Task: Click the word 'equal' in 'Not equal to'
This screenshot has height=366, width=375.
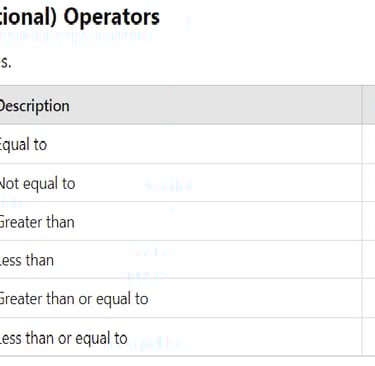Action: coord(40,184)
